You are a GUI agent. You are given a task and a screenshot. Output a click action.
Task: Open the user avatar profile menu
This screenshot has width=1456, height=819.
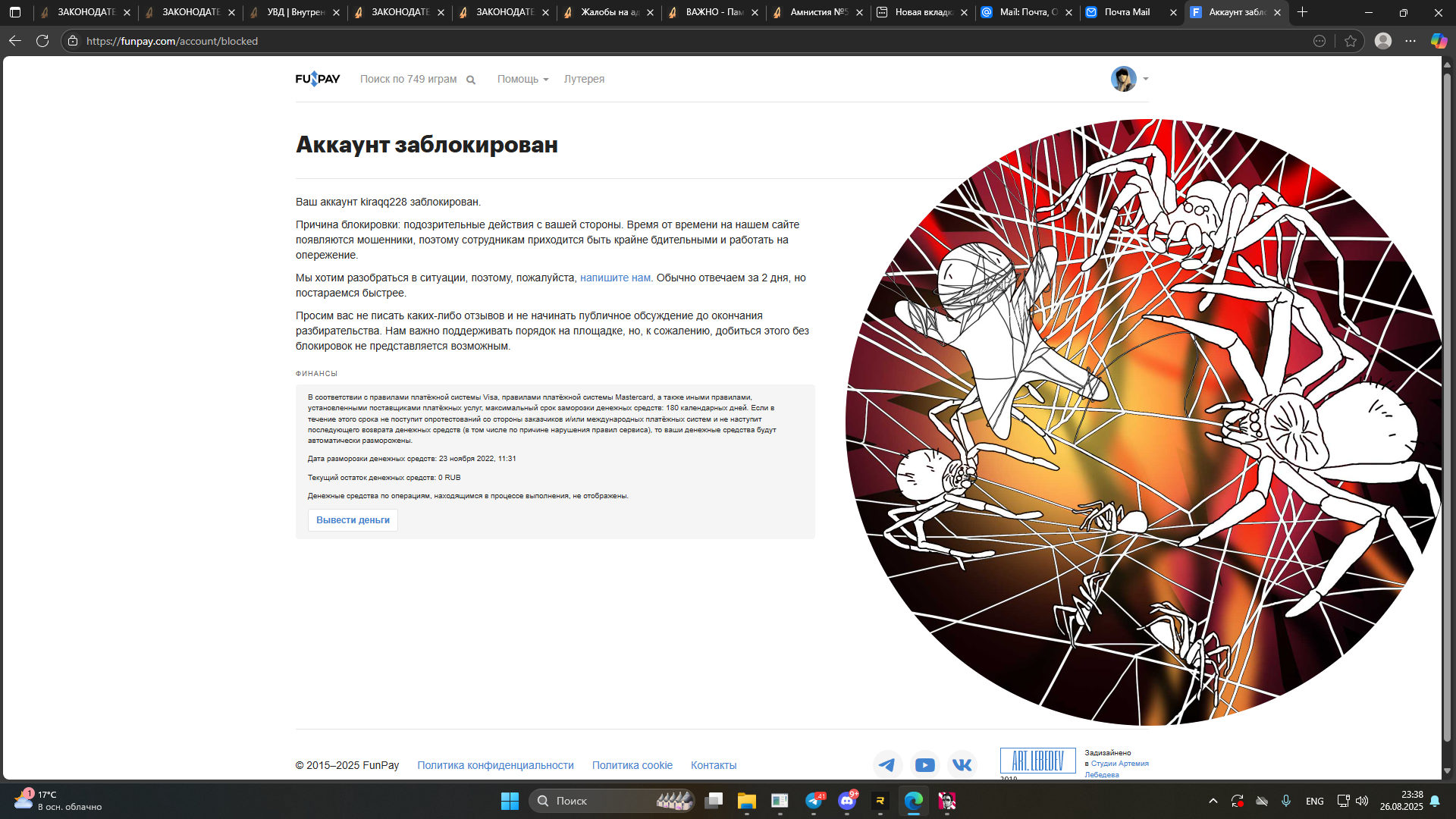click(1129, 79)
